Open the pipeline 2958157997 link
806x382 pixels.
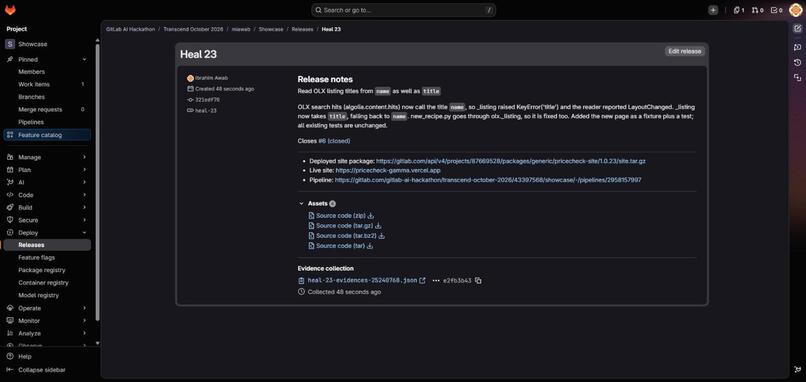point(488,180)
